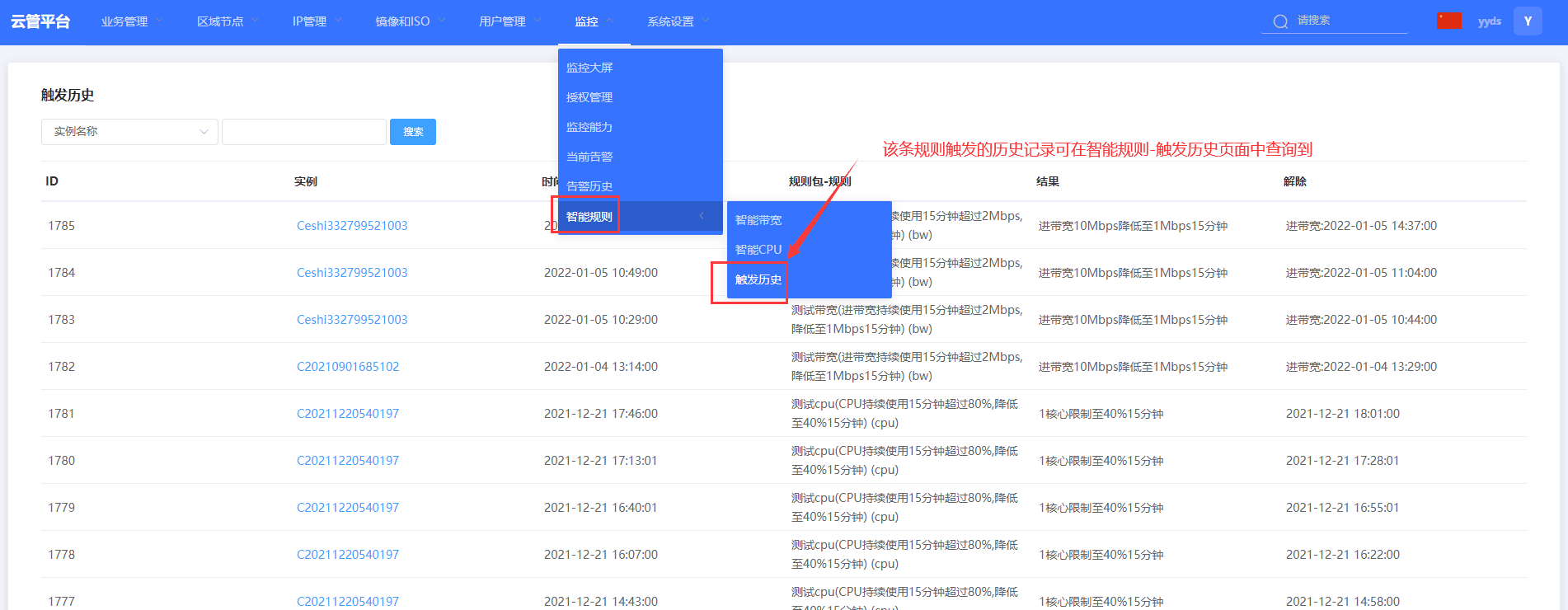Select time 2022-01-05 10:49:00 cell

coord(601,273)
